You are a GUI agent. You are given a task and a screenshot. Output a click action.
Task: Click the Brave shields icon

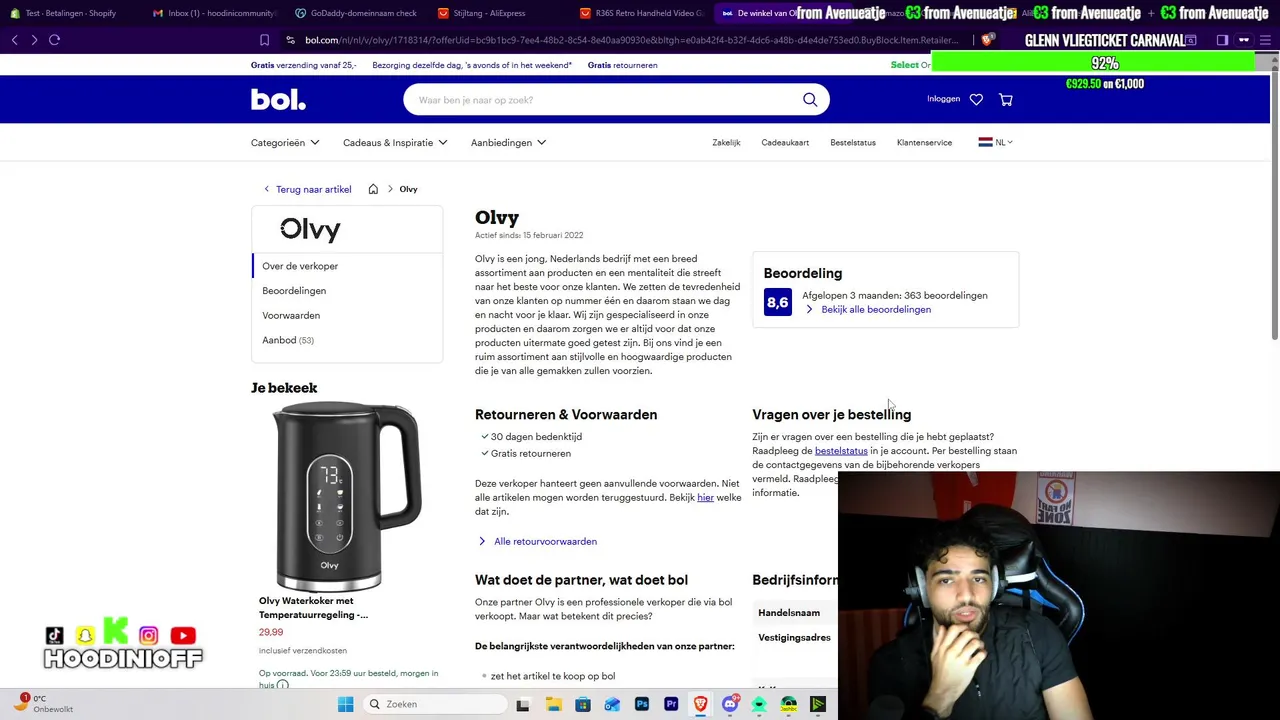(x=987, y=40)
